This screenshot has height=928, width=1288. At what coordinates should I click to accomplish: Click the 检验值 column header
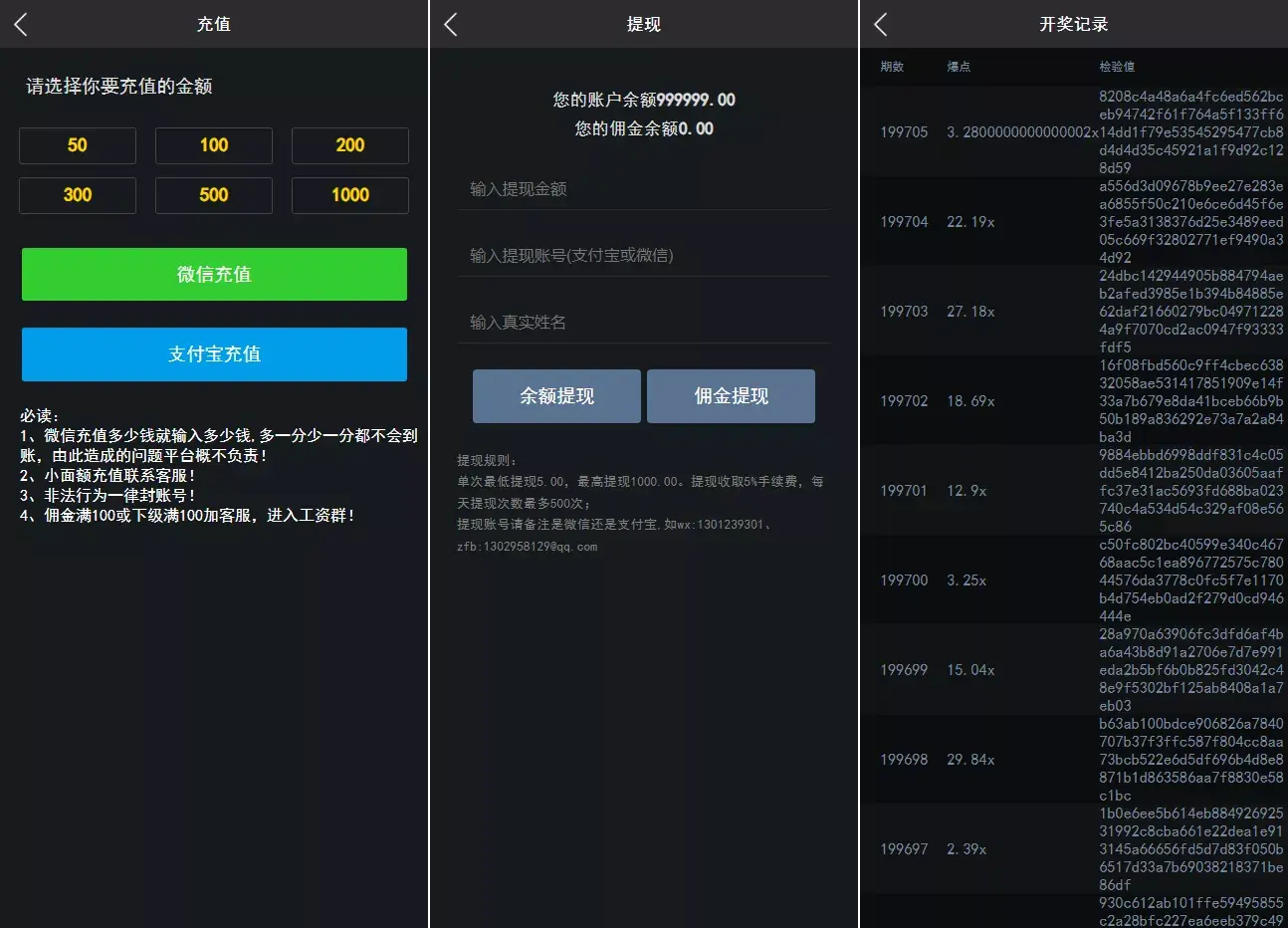[x=1115, y=68]
